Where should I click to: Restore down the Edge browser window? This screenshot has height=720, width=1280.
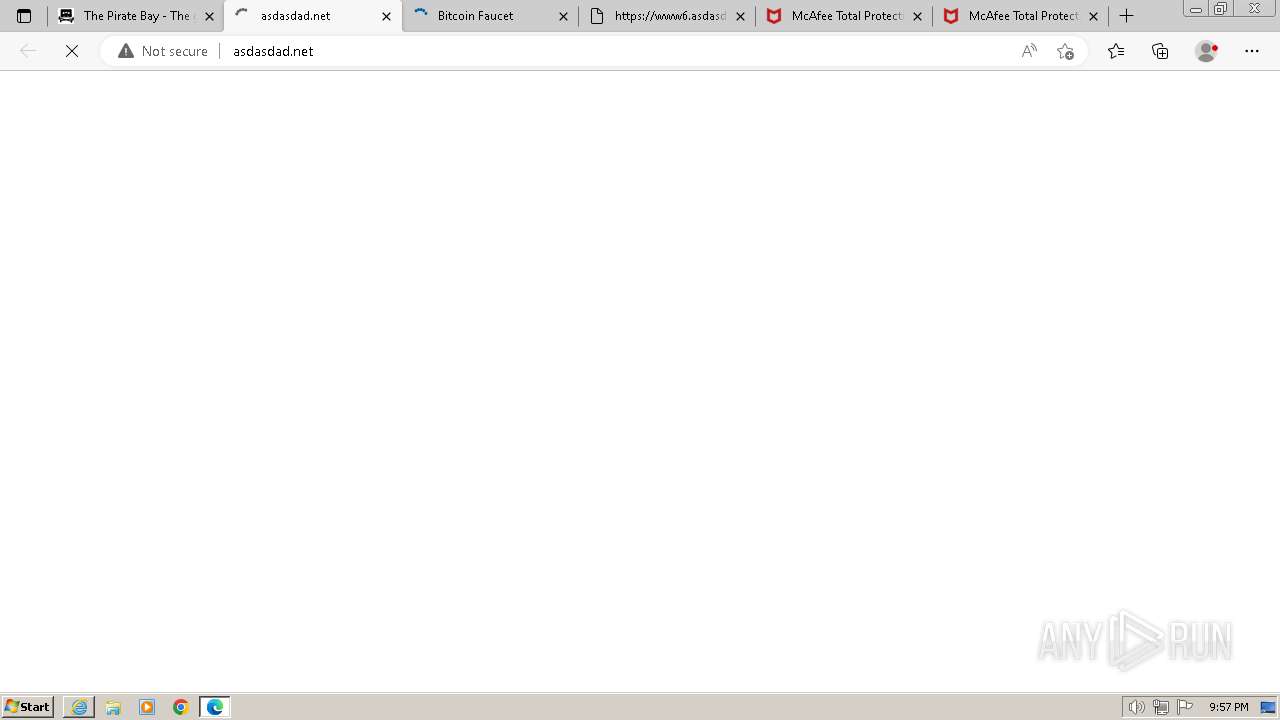click(1221, 8)
